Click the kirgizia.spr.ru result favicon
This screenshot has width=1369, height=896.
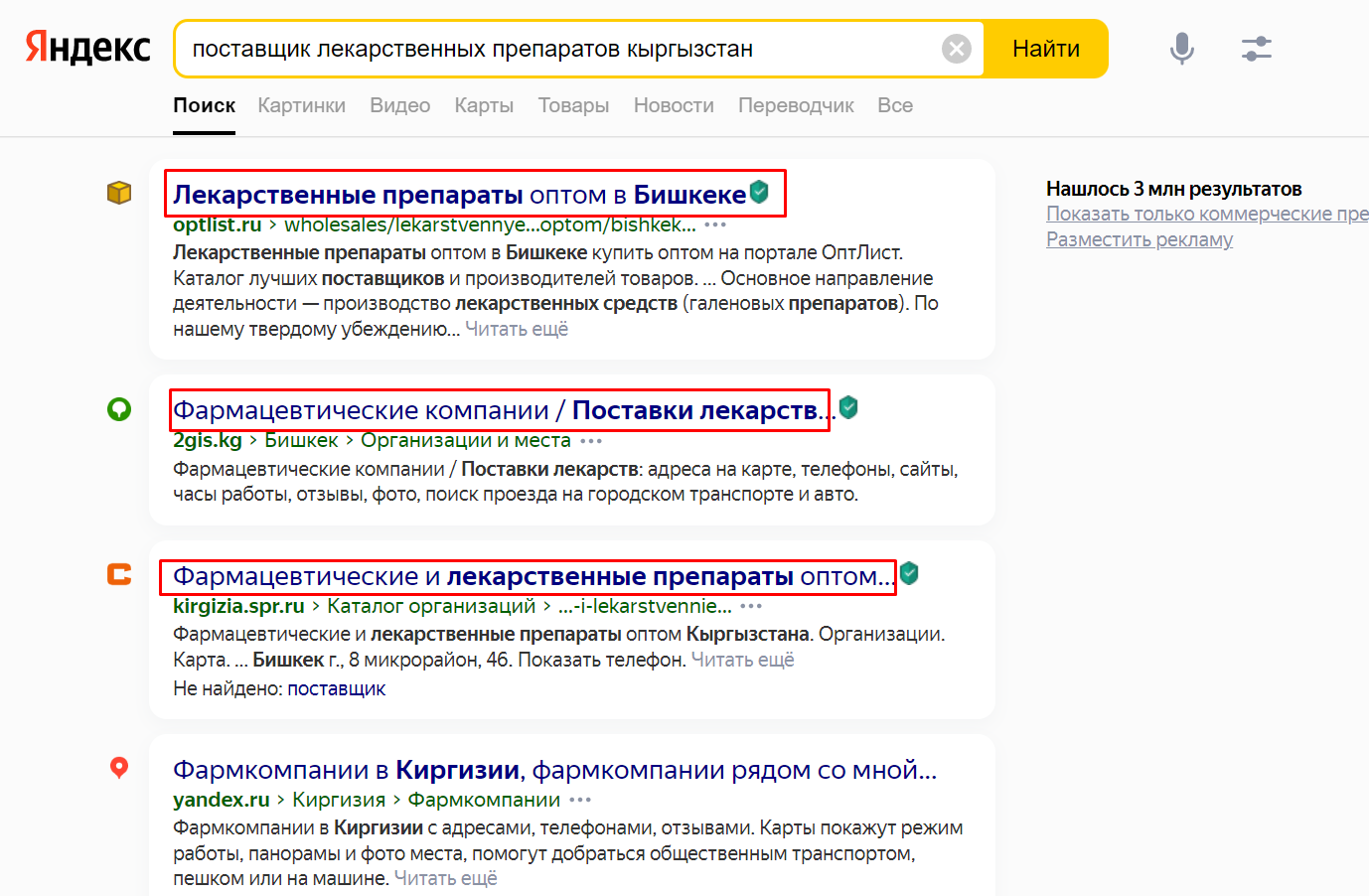tap(119, 574)
